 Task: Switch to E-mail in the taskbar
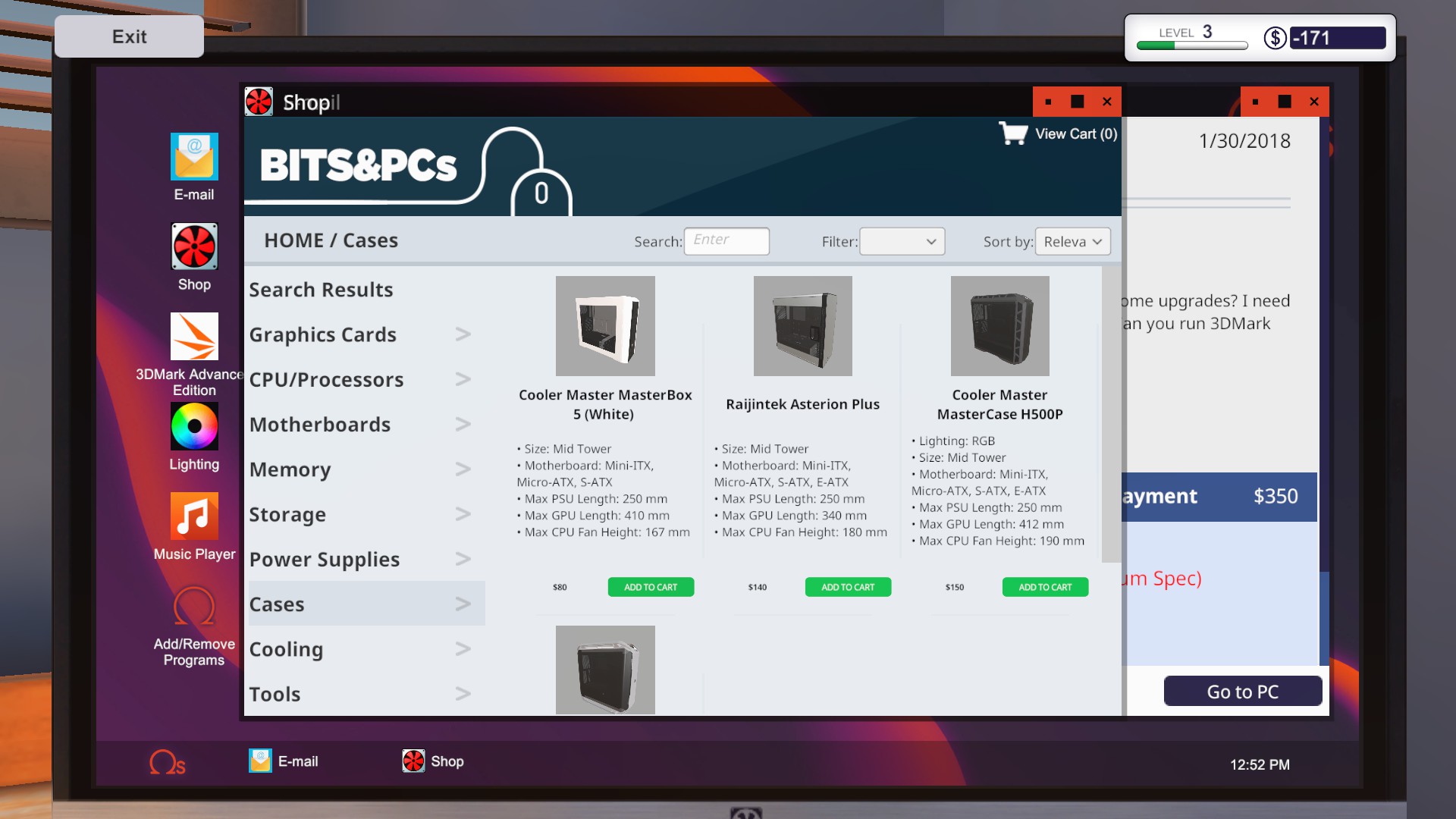pos(284,761)
